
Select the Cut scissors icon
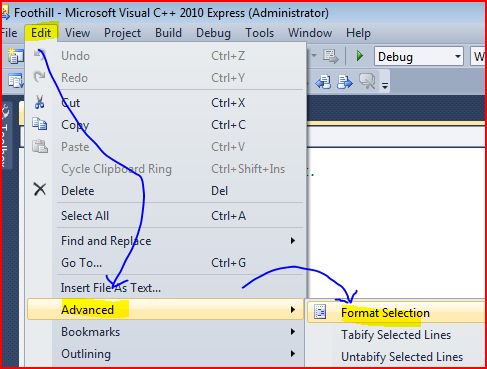point(39,102)
